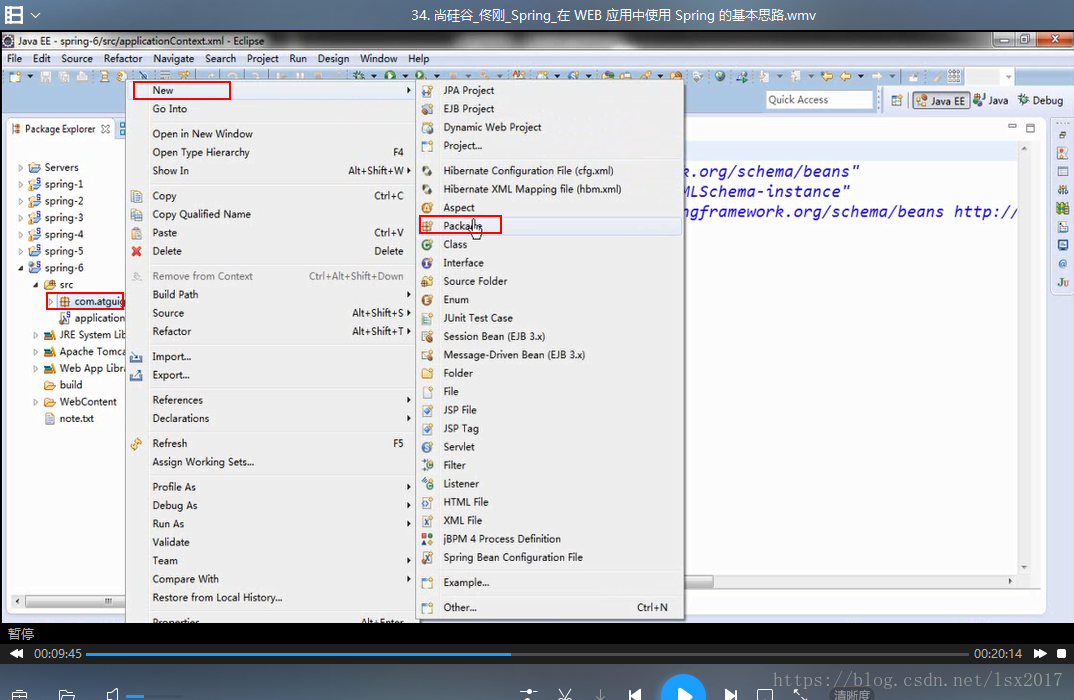Choose EJB Project in the submenu
The height and width of the screenshot is (700, 1074).
(x=469, y=109)
